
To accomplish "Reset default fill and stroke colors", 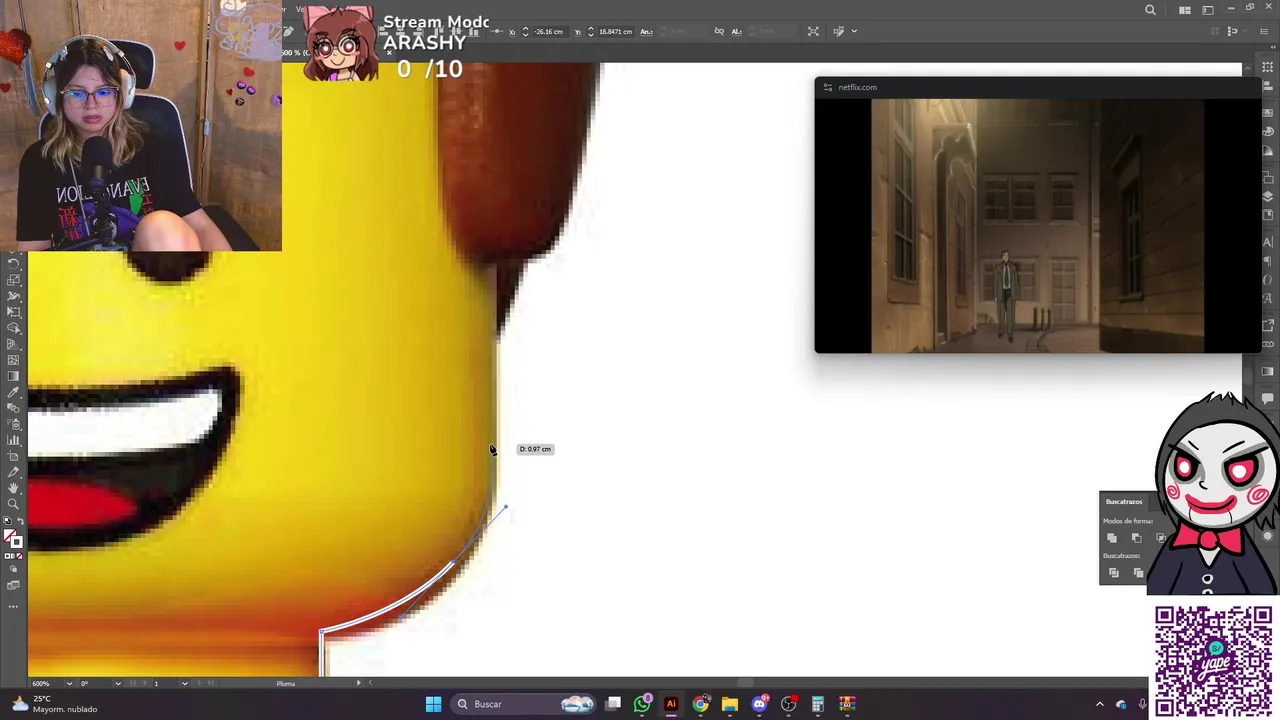I will pyautogui.click(x=8, y=521).
